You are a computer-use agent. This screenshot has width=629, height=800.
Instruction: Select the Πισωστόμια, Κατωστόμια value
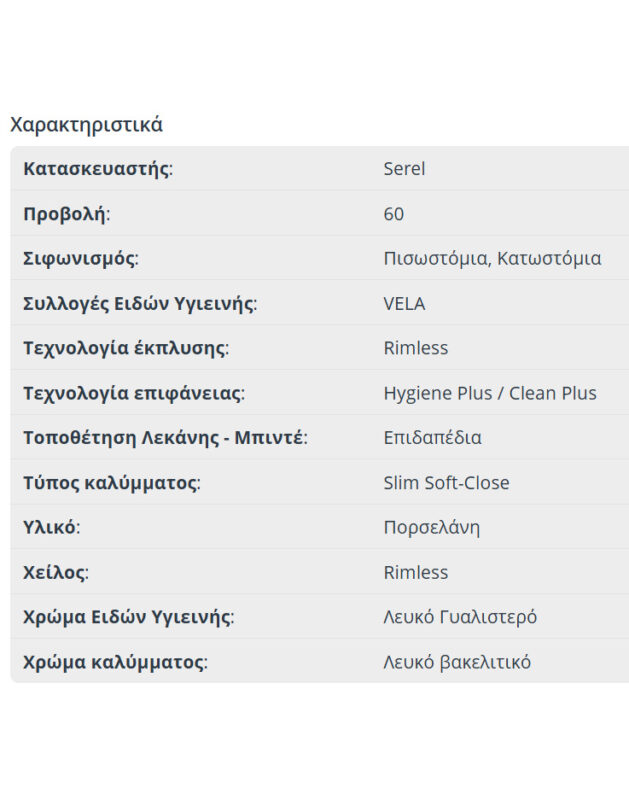tap(492, 258)
